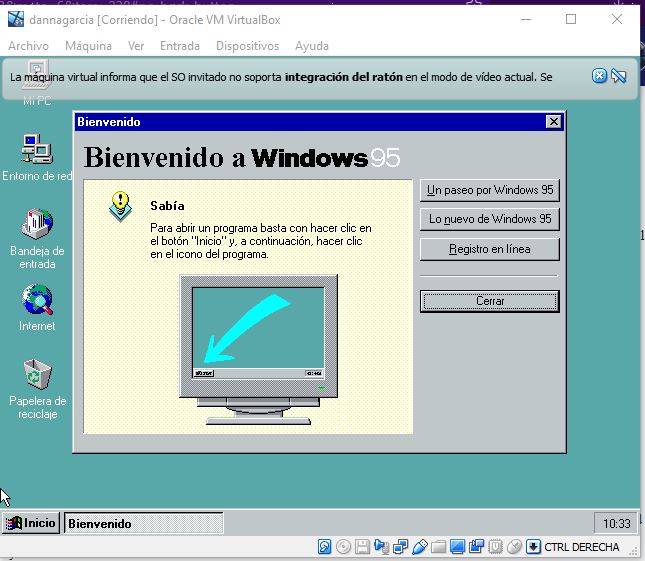This screenshot has height=561, width=645.
Task: Open the Papelera de reciclaje icon
Action: (37, 375)
